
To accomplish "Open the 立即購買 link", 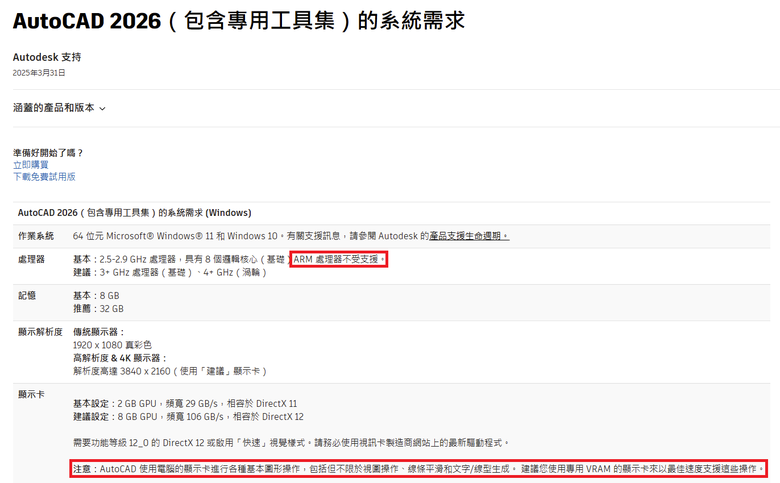I will (31, 165).
